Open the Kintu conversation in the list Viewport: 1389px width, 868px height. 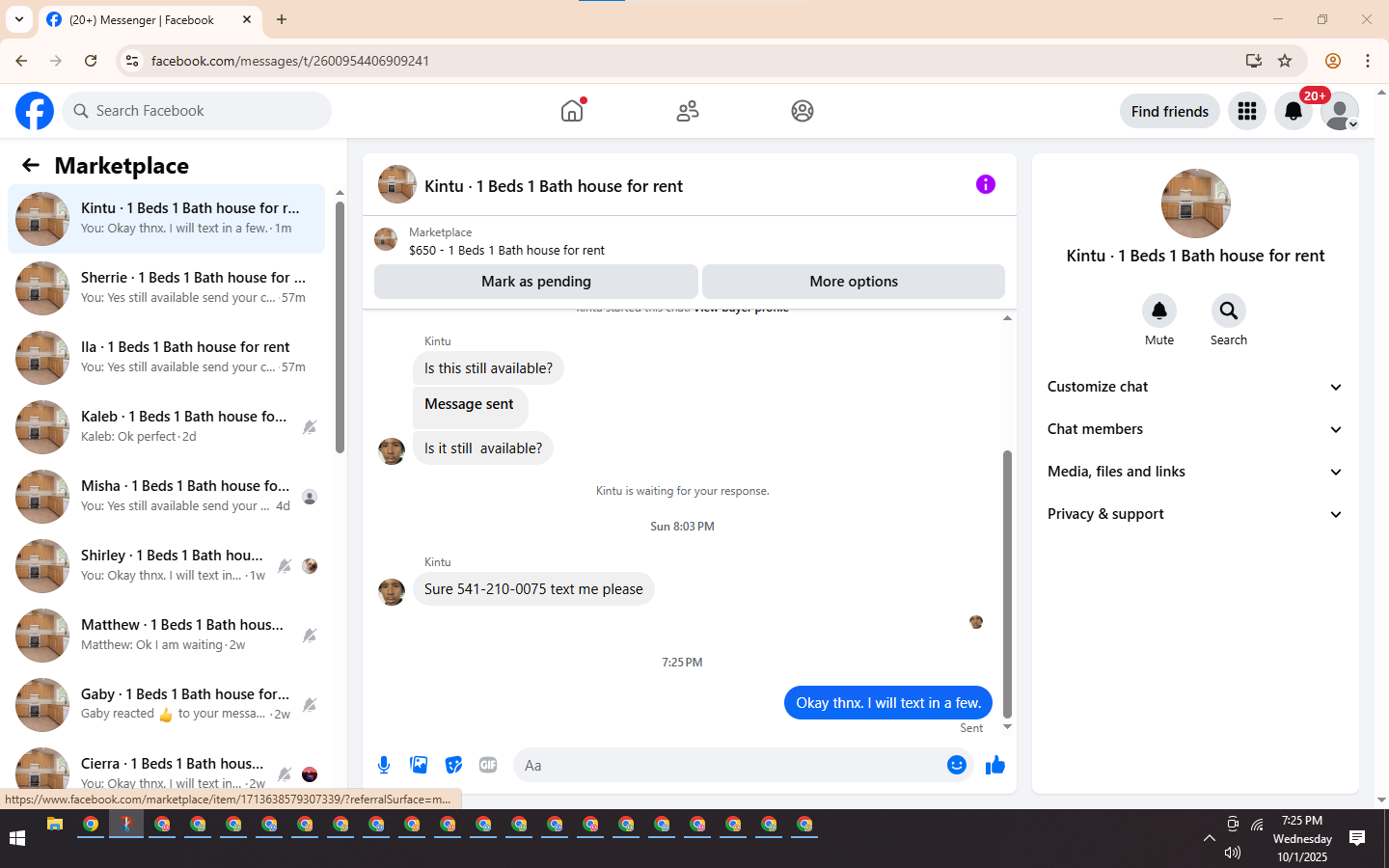(x=166, y=219)
